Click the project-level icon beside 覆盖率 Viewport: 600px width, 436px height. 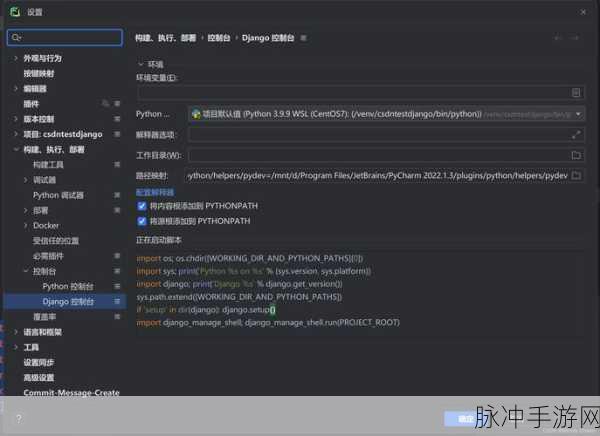117,317
